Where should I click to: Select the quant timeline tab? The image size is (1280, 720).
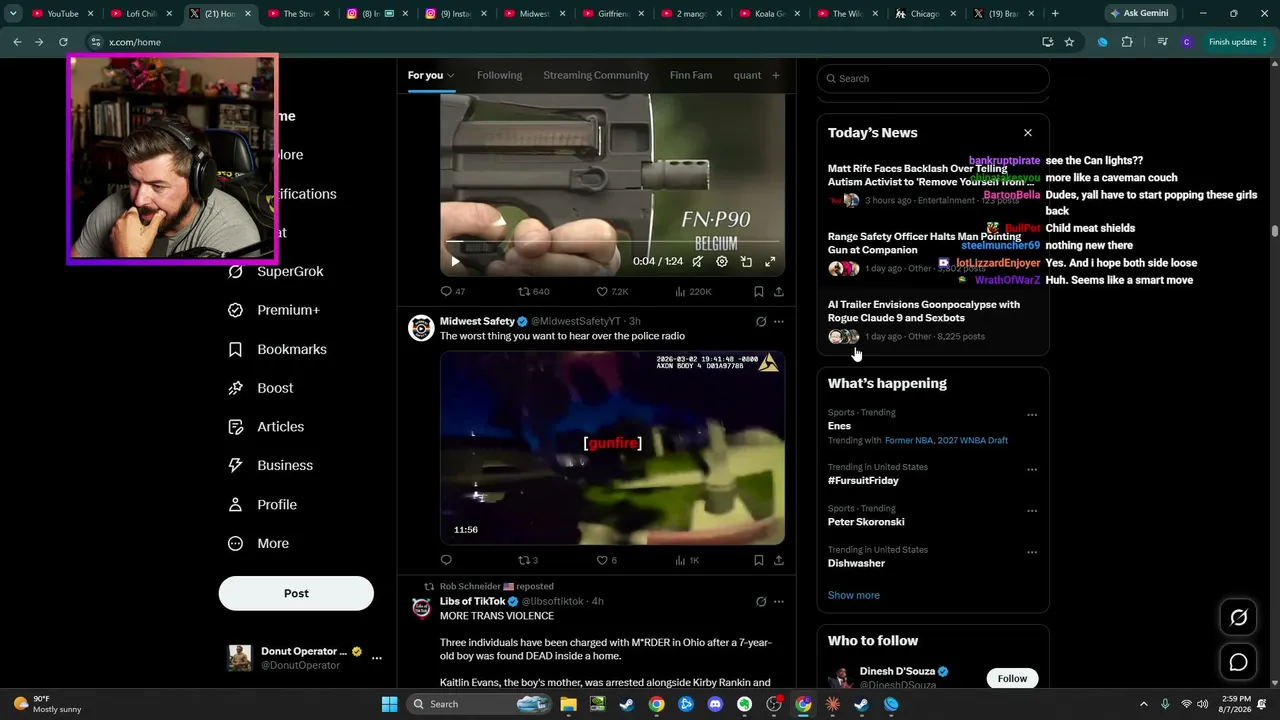pos(747,75)
